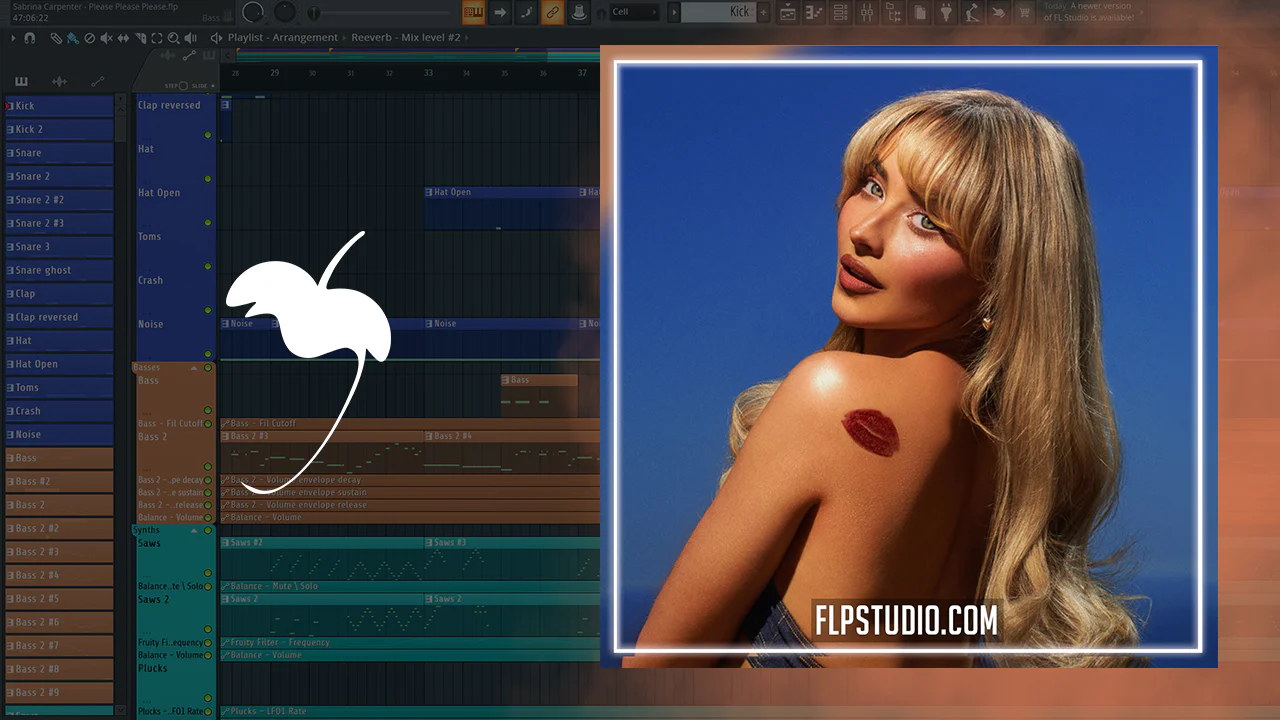The height and width of the screenshot is (720, 1280).
Task: Open pattern menu arrow left of Kick
Action: tap(674, 12)
